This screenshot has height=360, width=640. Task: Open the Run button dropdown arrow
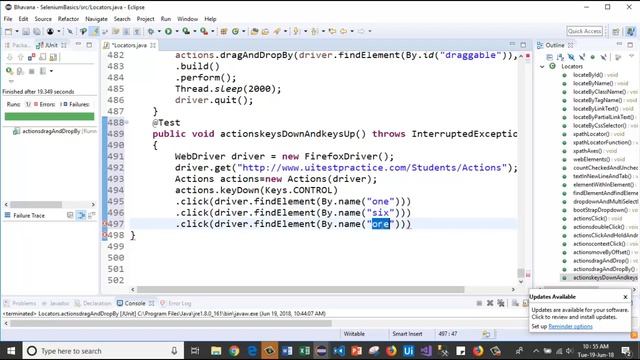[x=176, y=31]
